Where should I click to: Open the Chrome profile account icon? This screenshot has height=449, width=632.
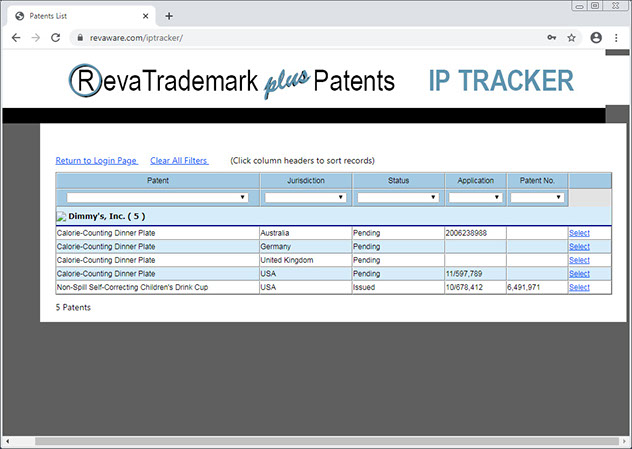(x=596, y=38)
